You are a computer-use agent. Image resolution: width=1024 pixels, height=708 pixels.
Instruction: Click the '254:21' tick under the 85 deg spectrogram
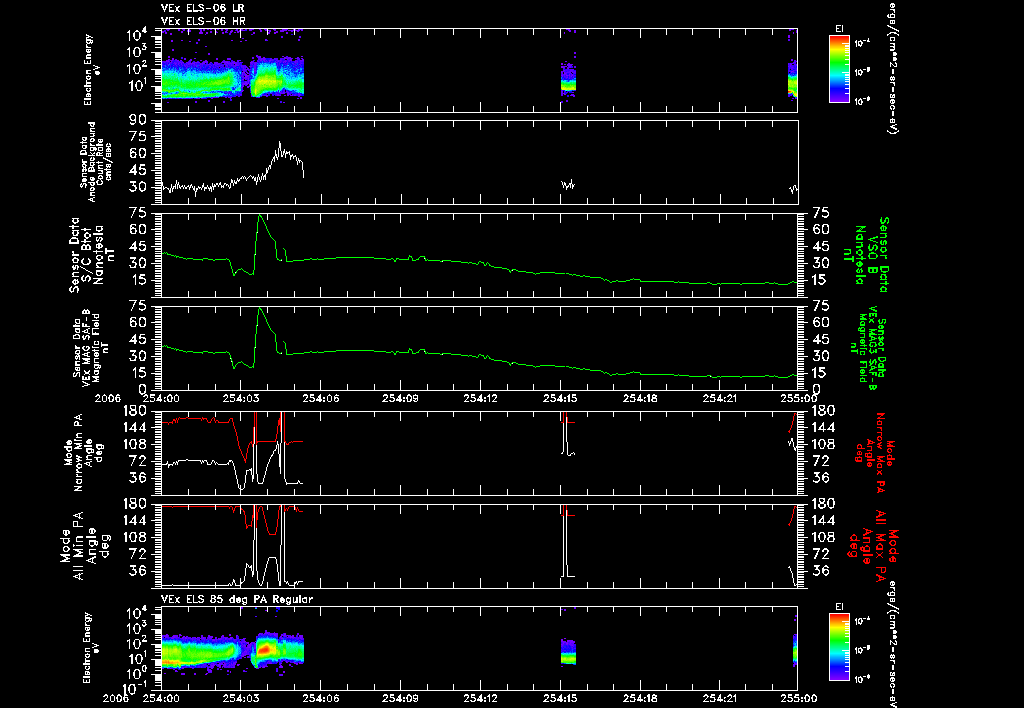pyautogui.click(x=720, y=698)
